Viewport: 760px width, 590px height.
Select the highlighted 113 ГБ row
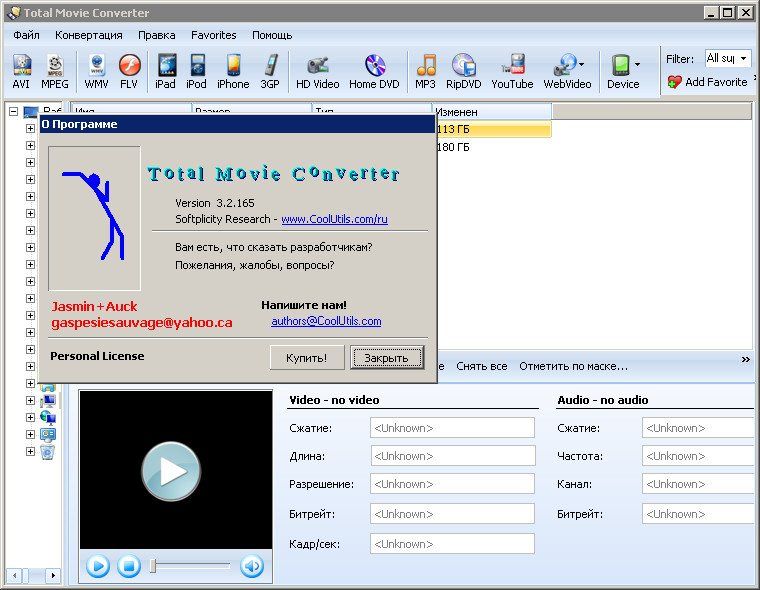[x=493, y=129]
